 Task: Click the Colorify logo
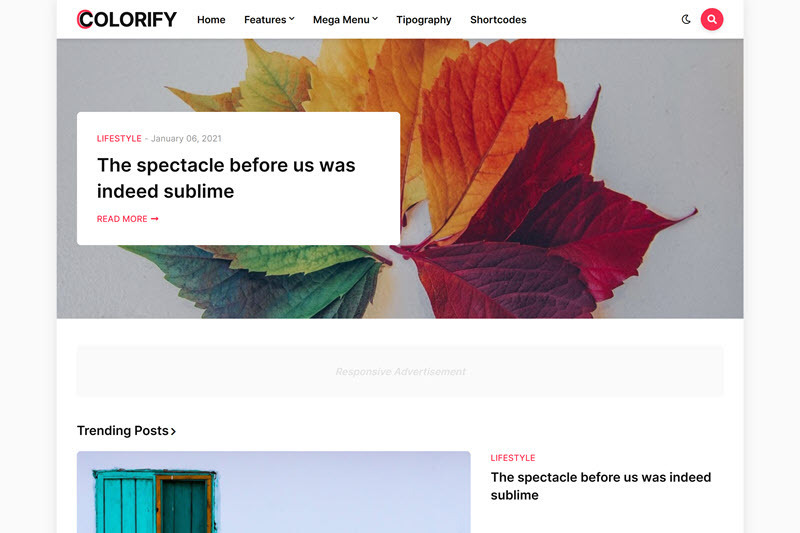tap(127, 19)
